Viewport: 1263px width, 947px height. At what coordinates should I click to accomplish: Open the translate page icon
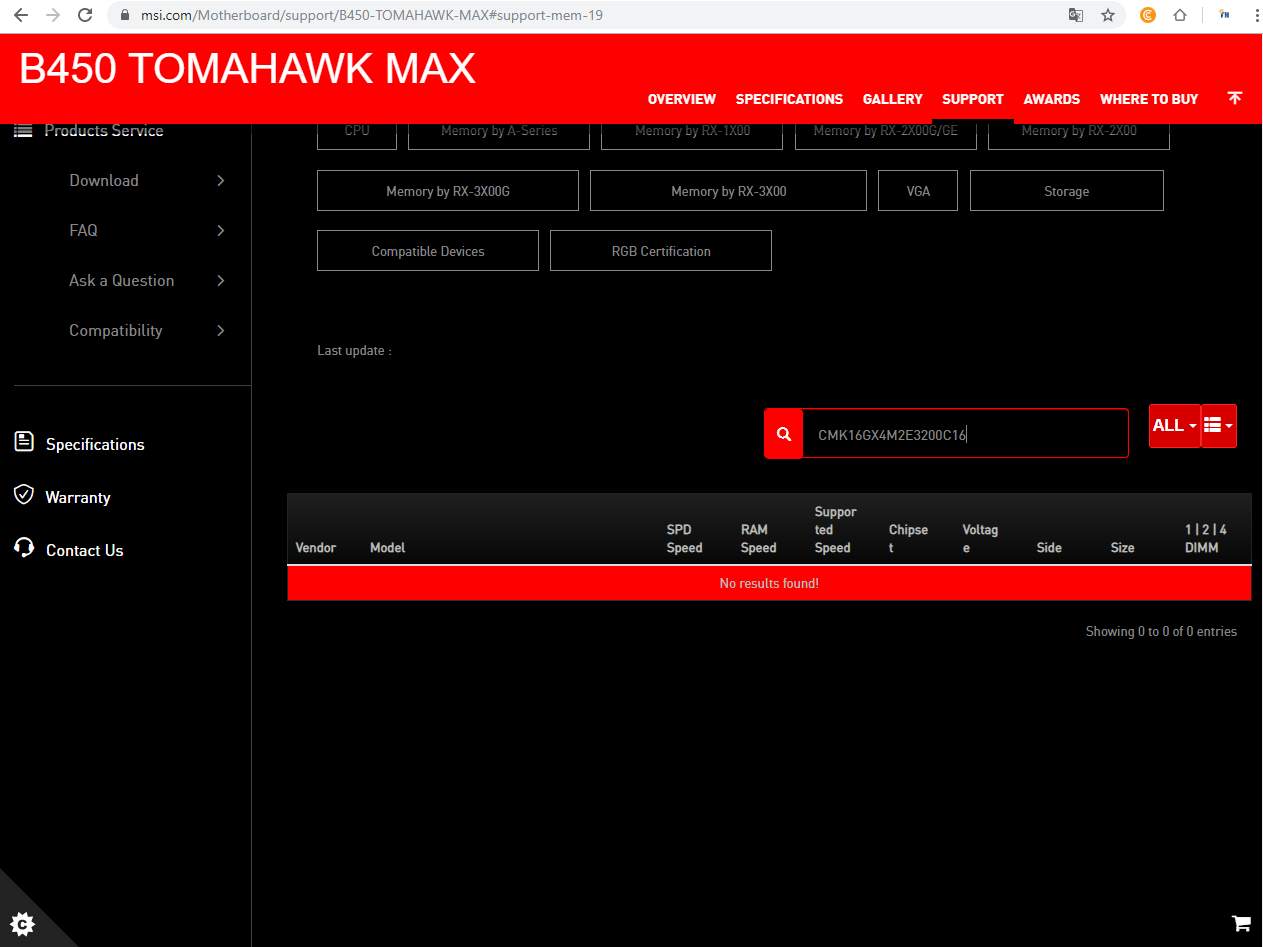pos(1076,15)
